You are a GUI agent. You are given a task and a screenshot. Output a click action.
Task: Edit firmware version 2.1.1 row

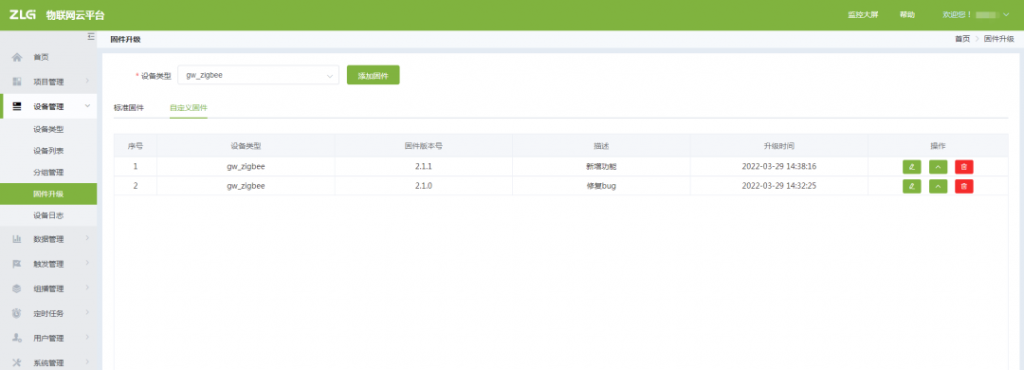point(912,166)
